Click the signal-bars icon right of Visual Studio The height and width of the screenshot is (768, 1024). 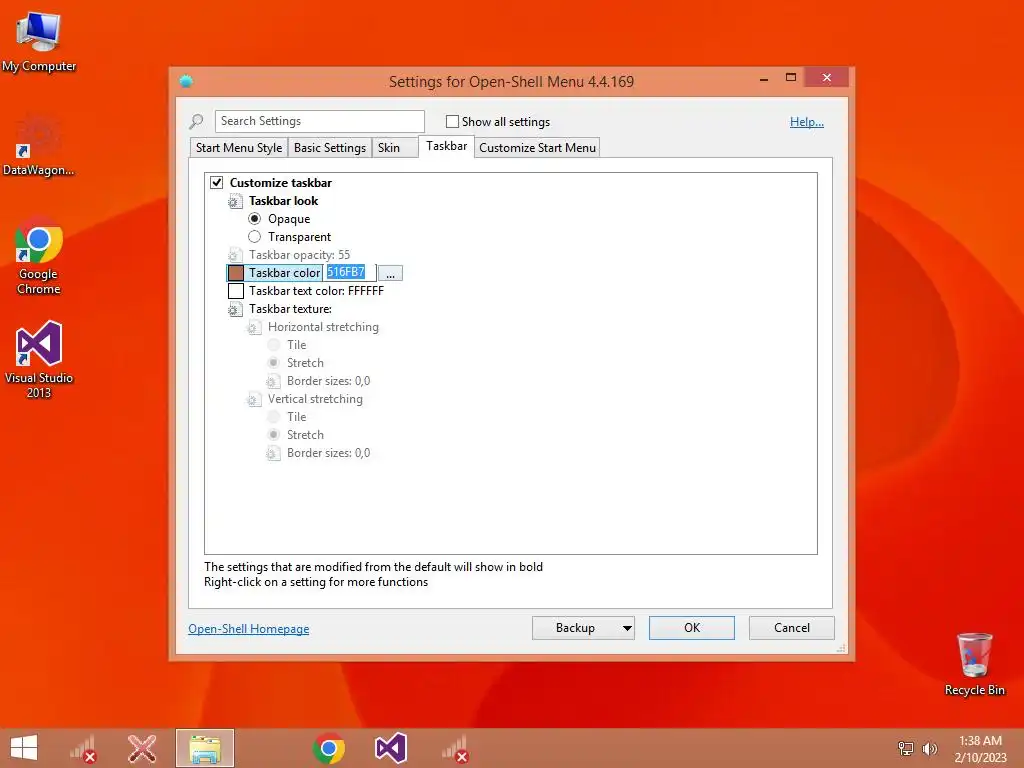tap(455, 748)
